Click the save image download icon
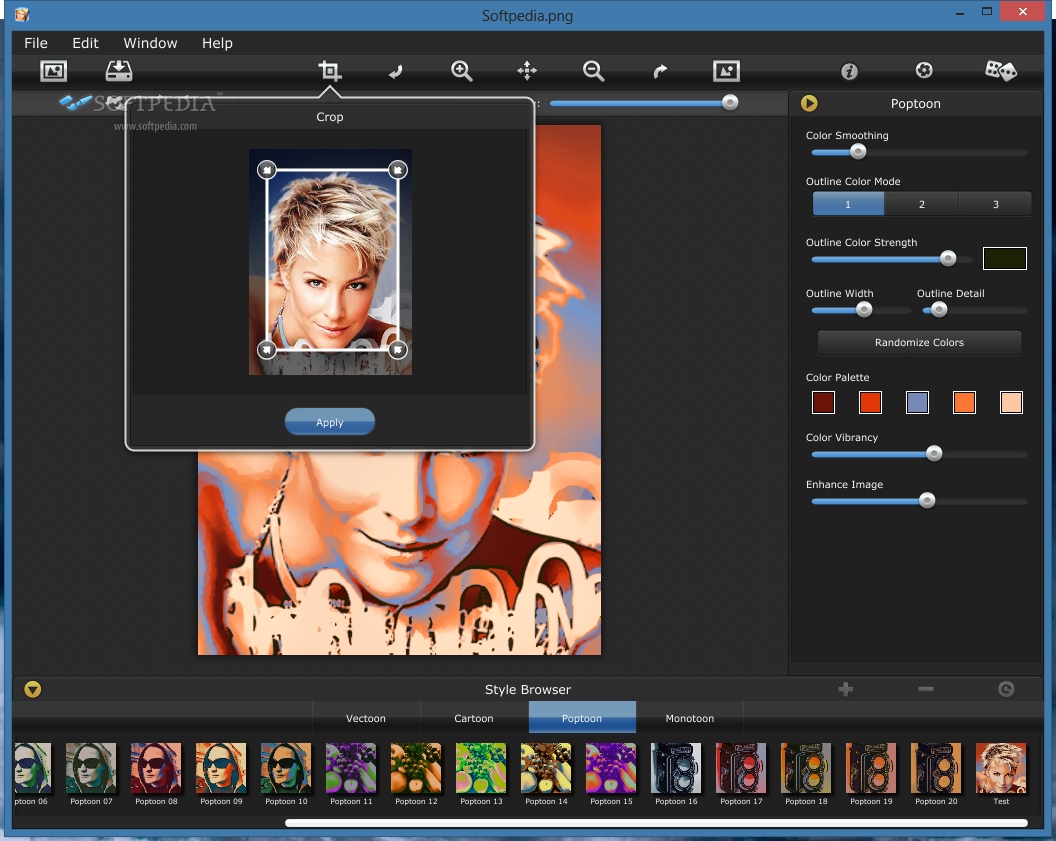The image size is (1056, 841). (x=119, y=71)
